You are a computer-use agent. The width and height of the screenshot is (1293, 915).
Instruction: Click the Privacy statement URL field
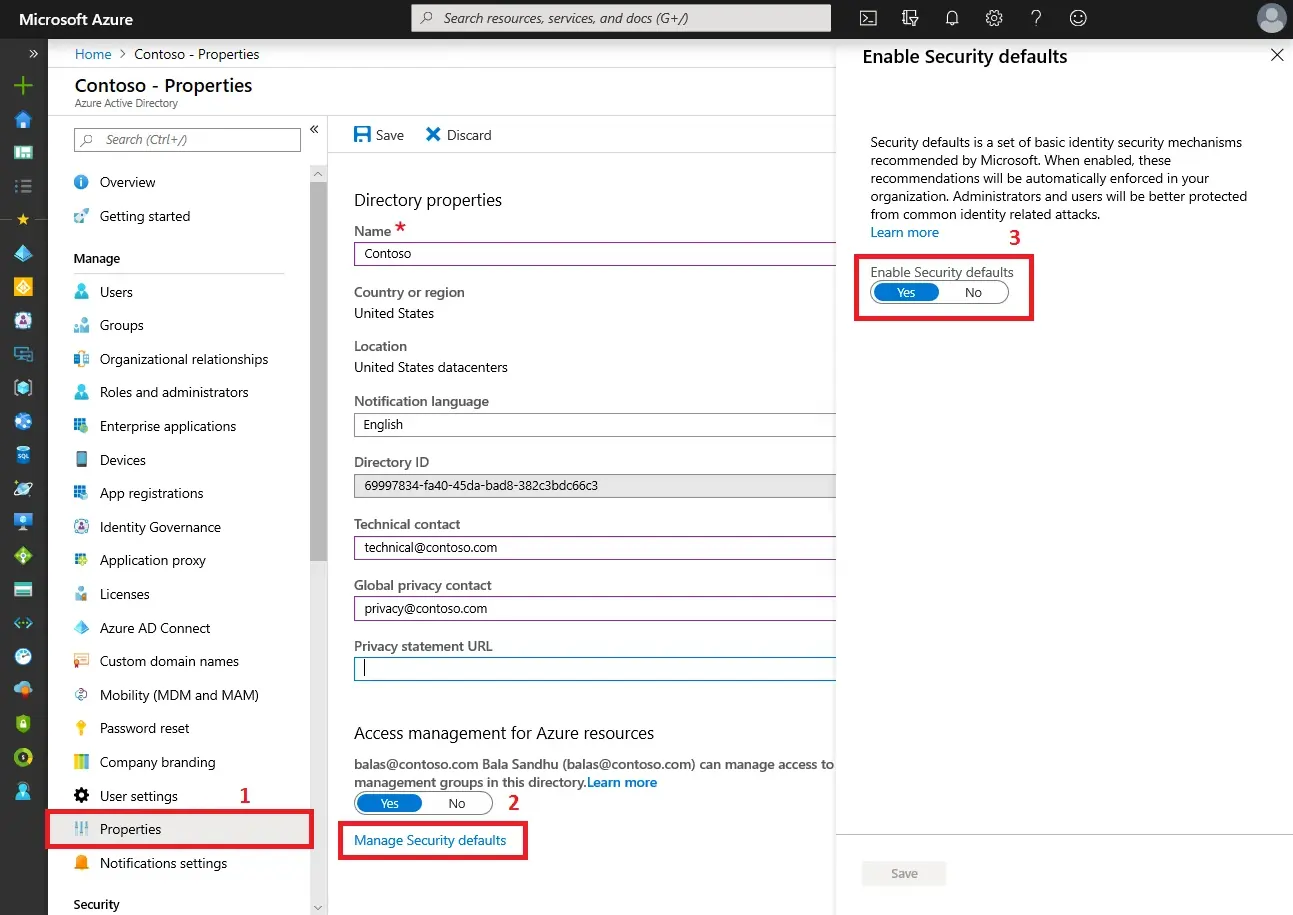click(x=594, y=669)
